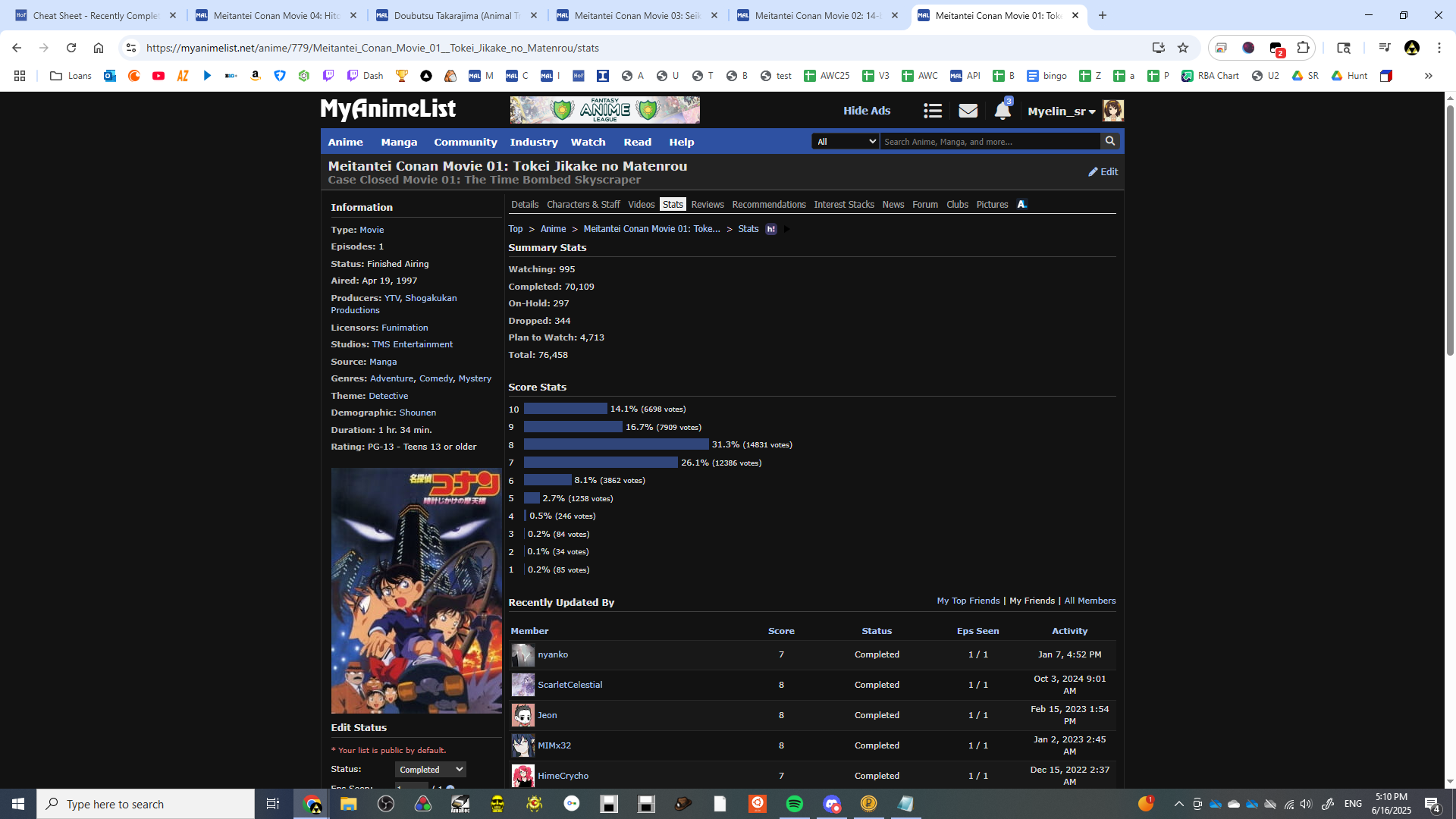The width and height of the screenshot is (1456, 819).
Task: Open the messages envelope icon
Action: (968, 111)
